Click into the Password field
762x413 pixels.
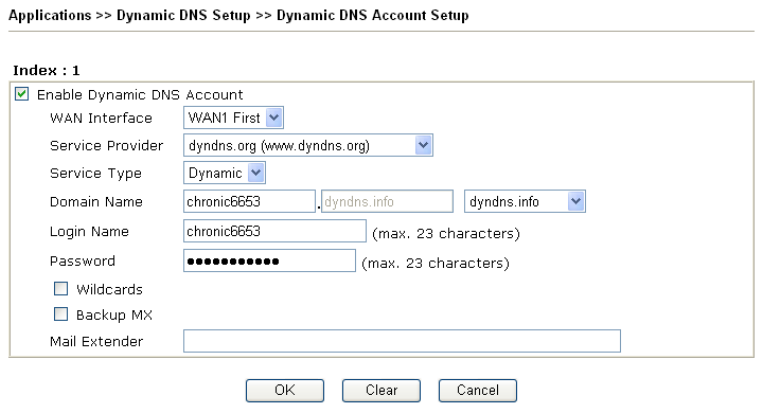pyautogui.click(x=269, y=262)
